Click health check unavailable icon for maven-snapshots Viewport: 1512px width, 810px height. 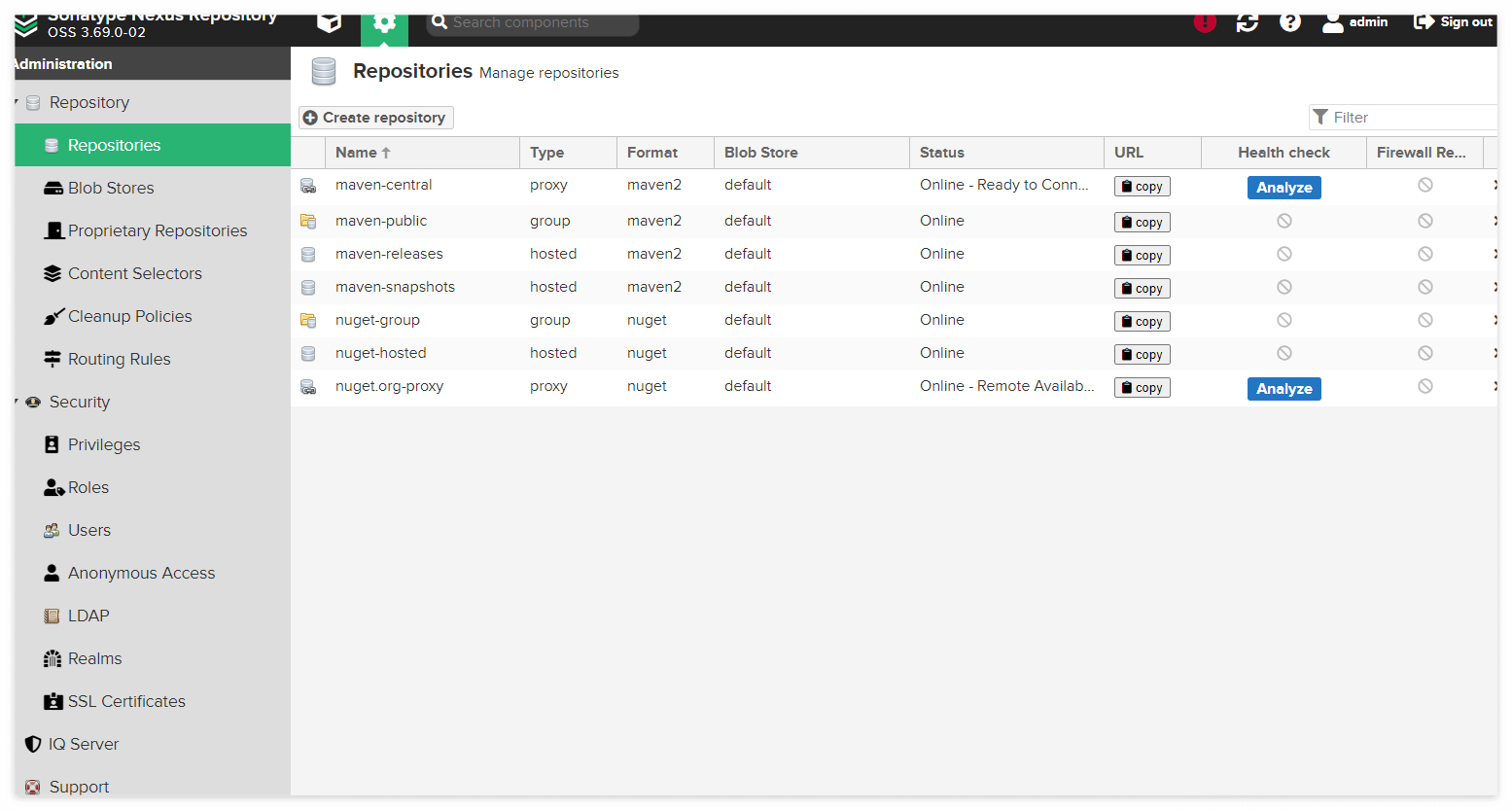(1284, 287)
